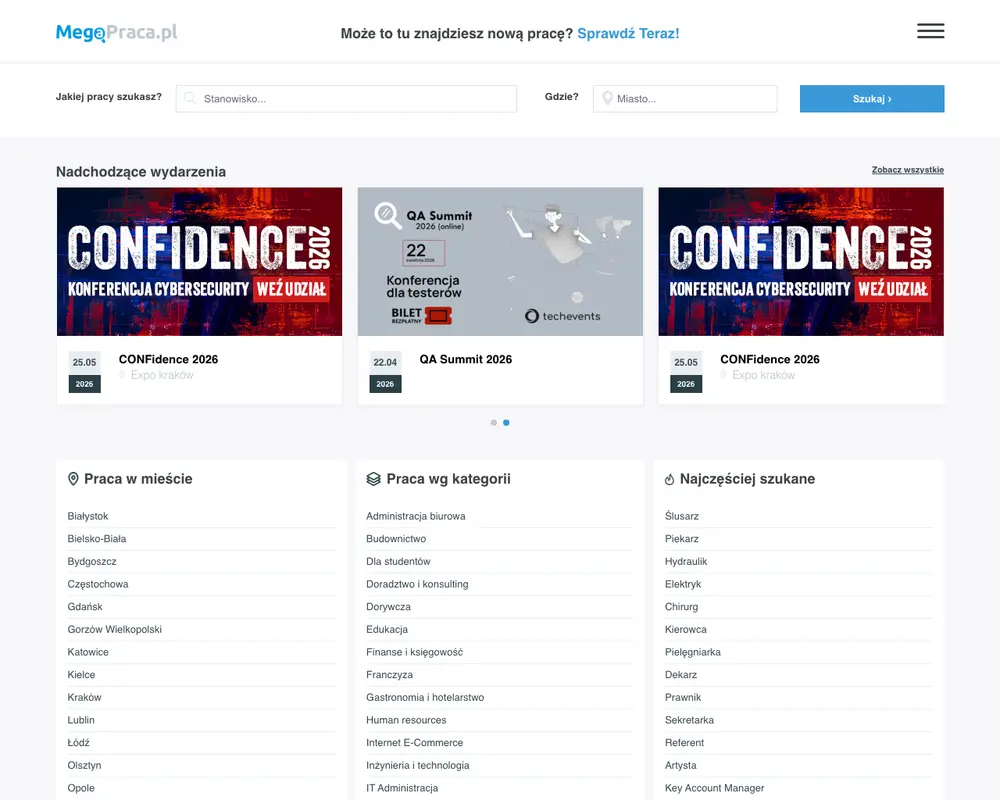Open Internet E-Commerce category

pos(415,743)
